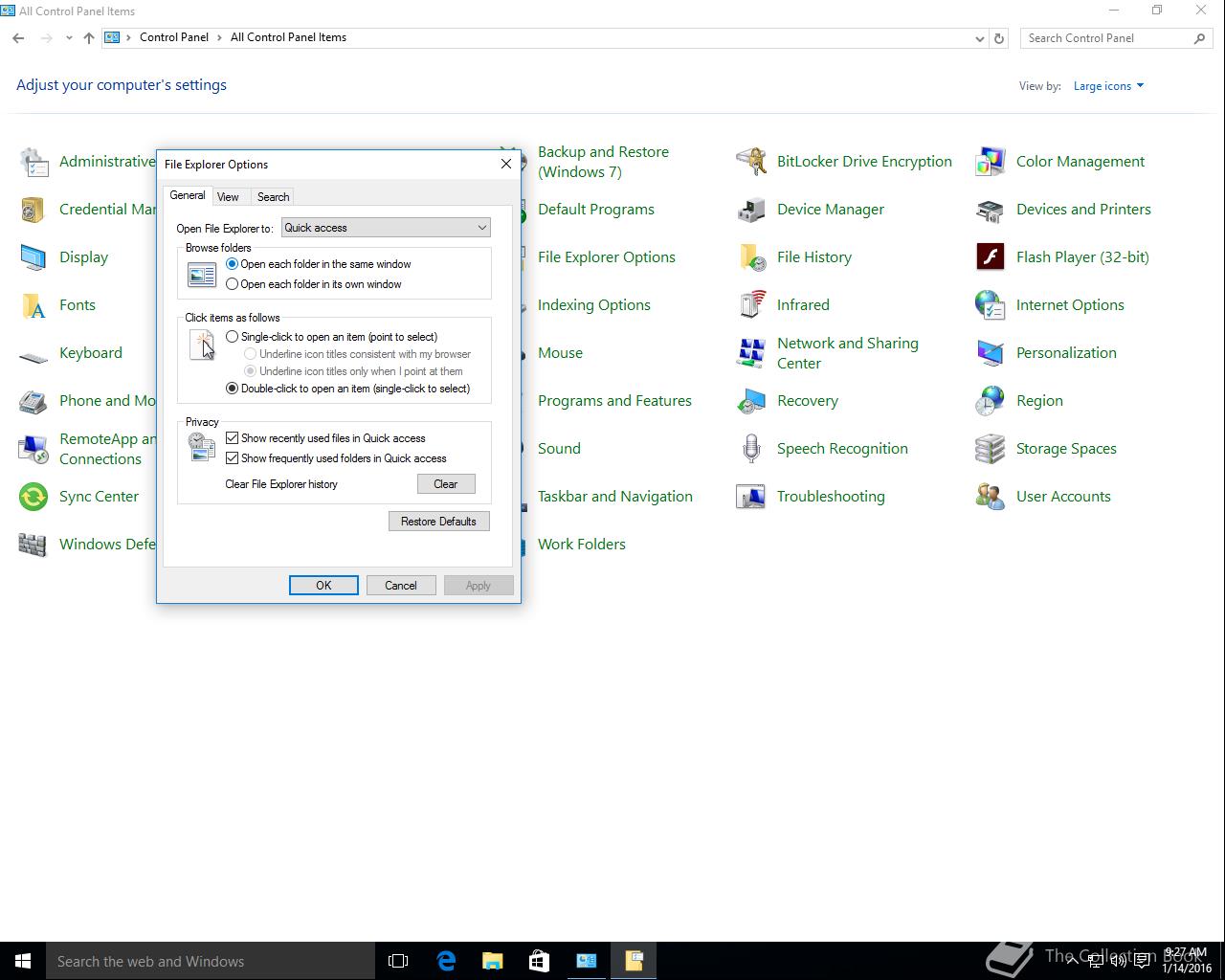Click the Display monitor icon
1225x980 pixels.
(x=33, y=257)
